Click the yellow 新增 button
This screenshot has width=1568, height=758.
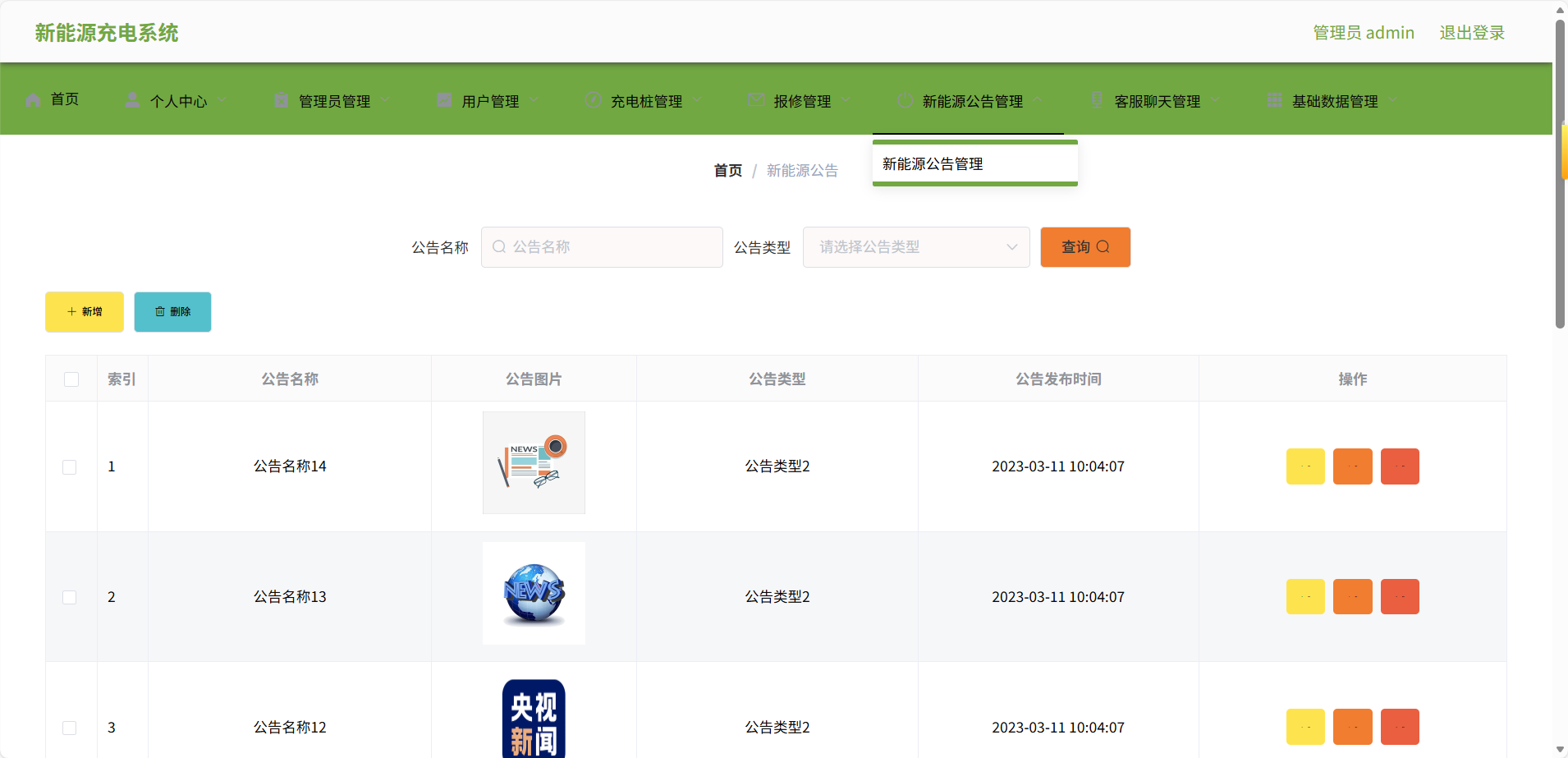(85, 312)
